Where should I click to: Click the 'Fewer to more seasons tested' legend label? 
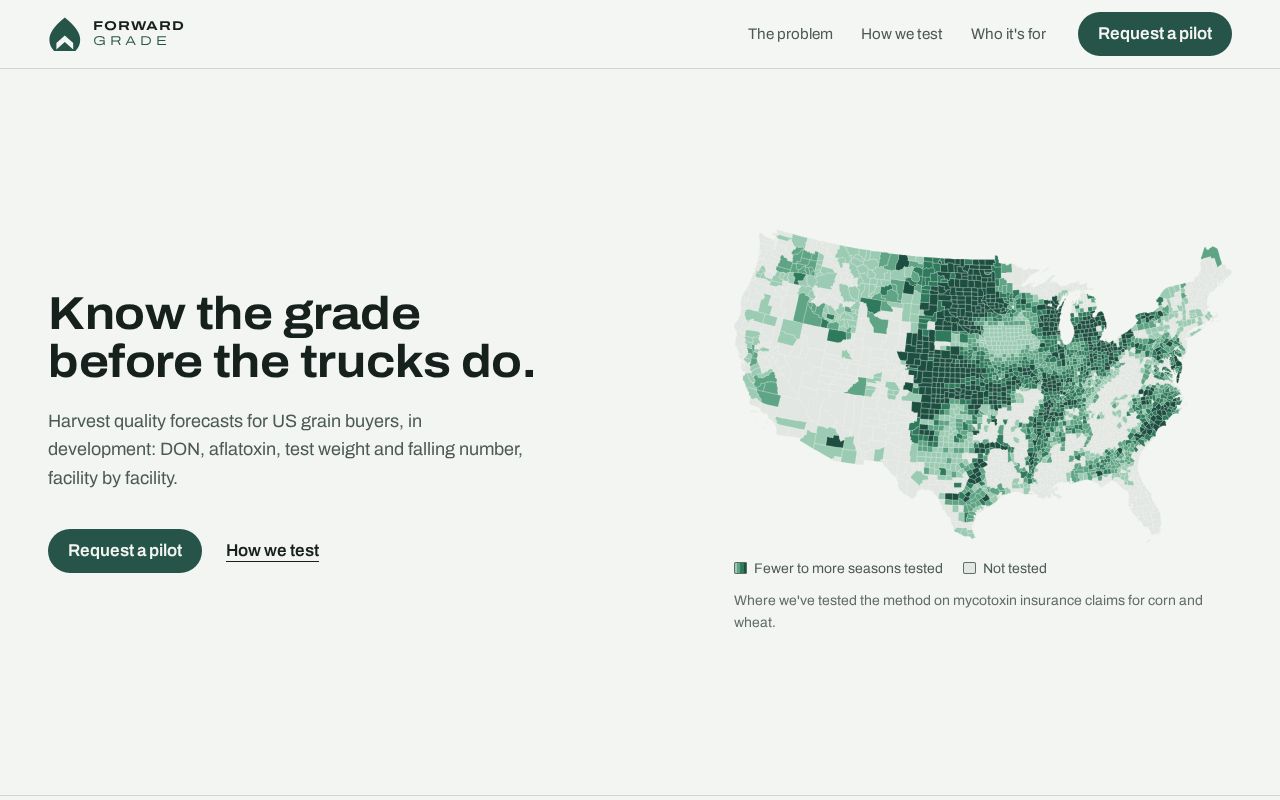[x=848, y=568]
